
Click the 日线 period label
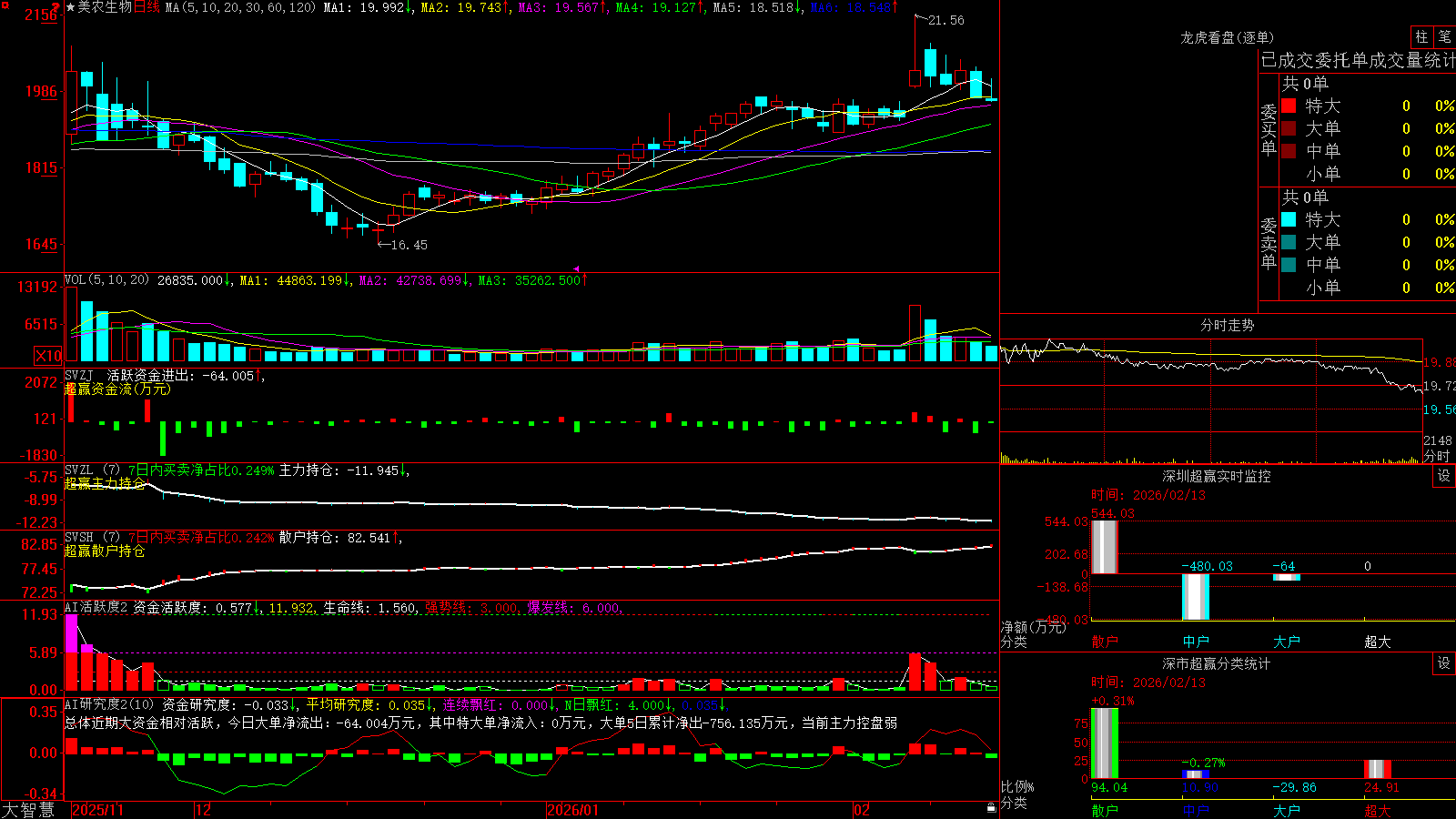coord(146,7)
